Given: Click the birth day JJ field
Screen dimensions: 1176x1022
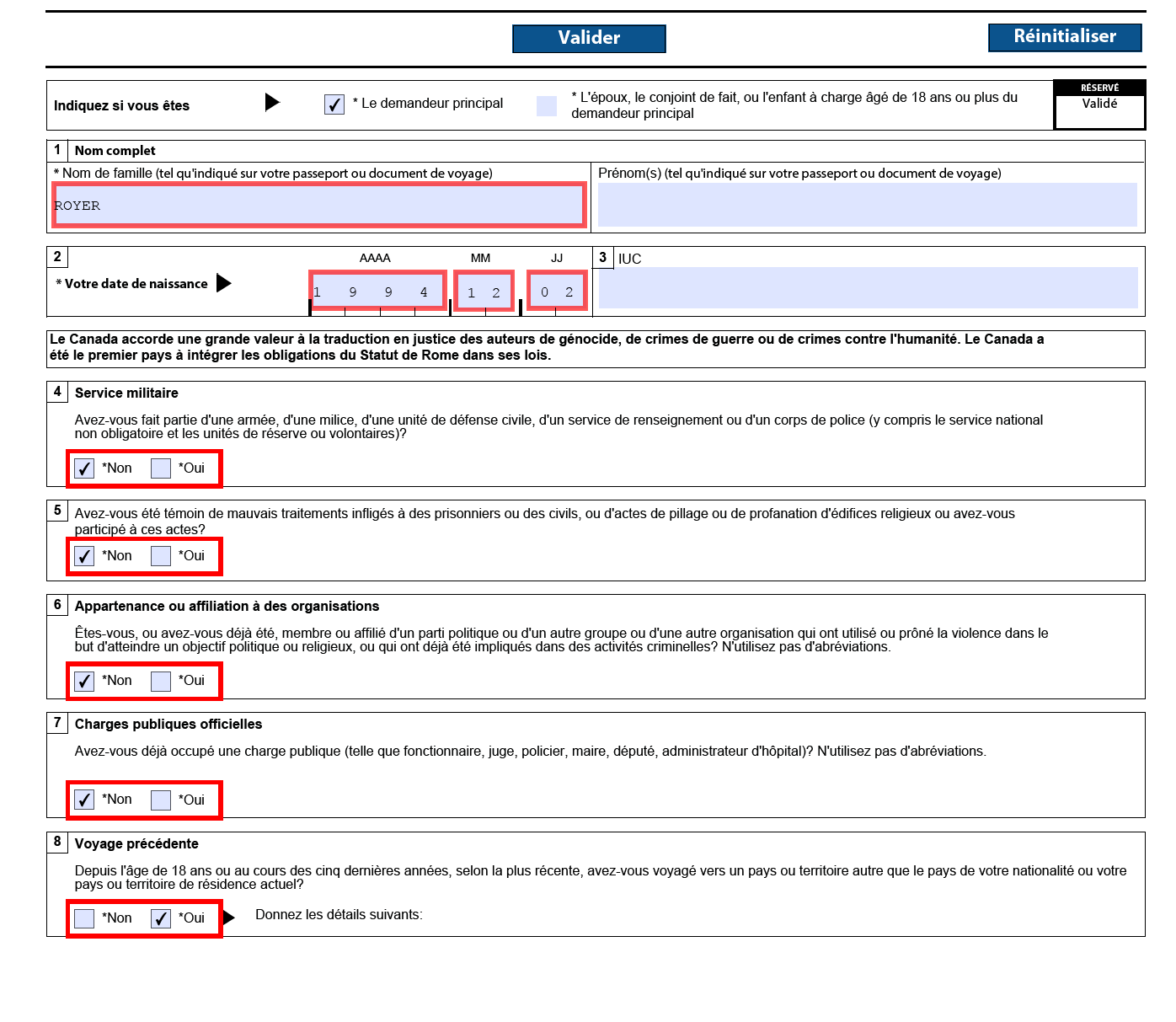Looking at the screenshot, I should coord(557,292).
